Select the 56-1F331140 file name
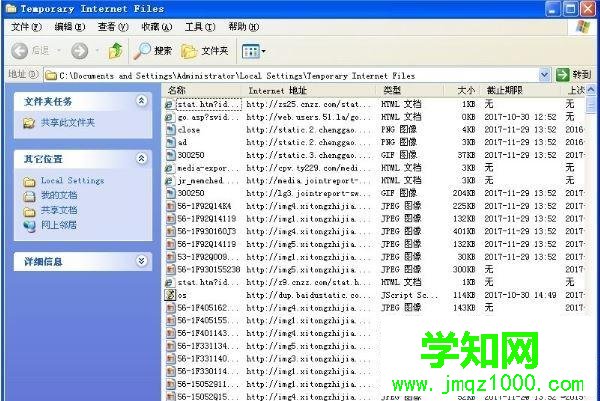The width and height of the screenshot is (600, 401). (x=207, y=359)
